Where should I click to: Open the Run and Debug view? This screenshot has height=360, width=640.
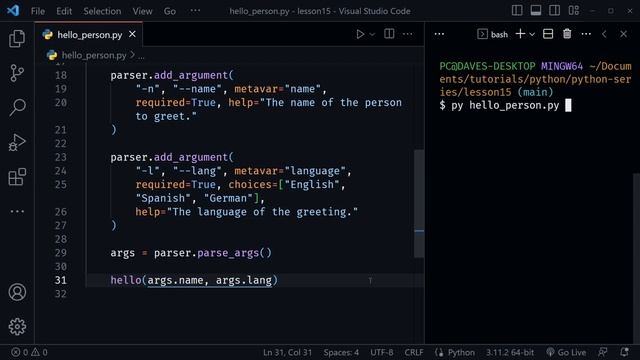tap(17, 142)
